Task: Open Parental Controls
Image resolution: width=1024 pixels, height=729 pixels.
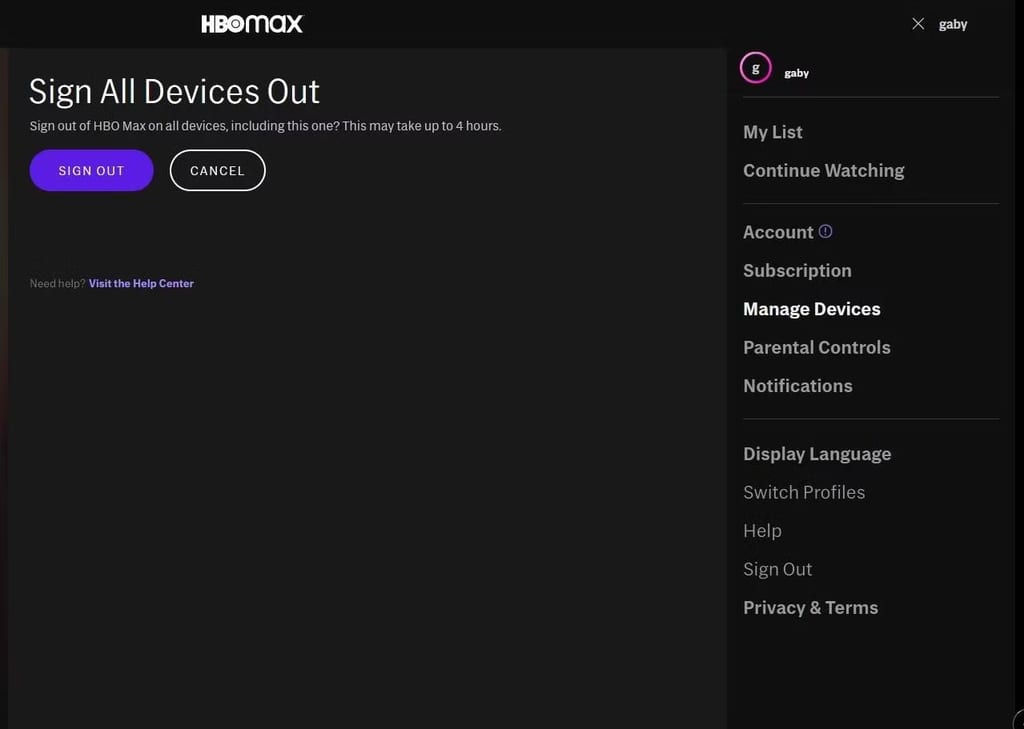Action: point(816,348)
